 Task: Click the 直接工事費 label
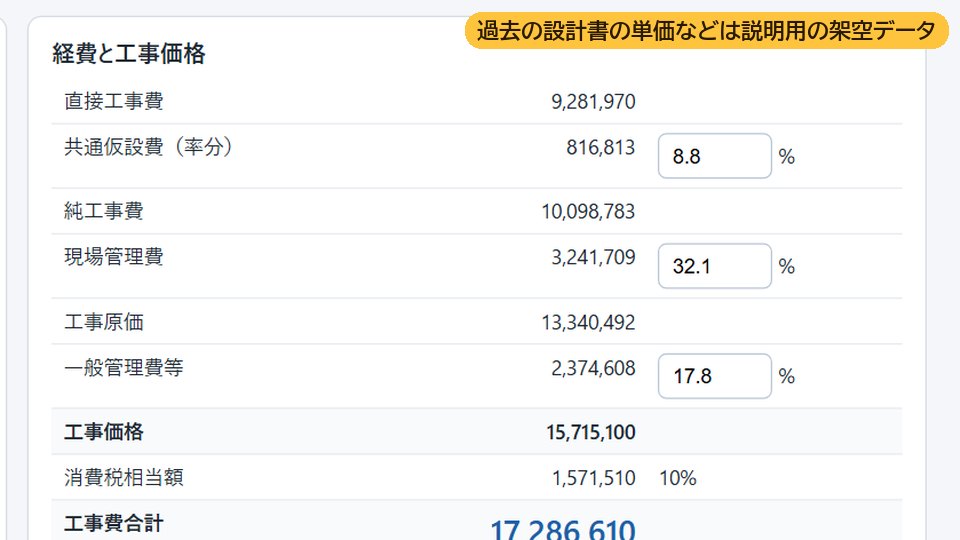pos(114,101)
